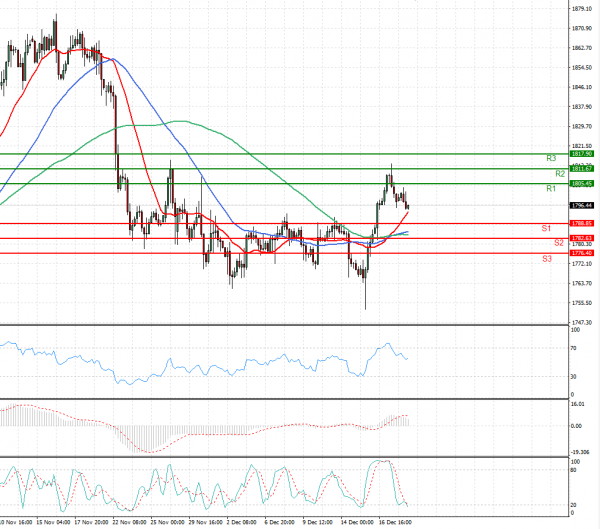Image resolution: width=600 pixels, height=529 pixels.
Task: Click the 25 Nov 00:00 time label
Action: point(168,522)
